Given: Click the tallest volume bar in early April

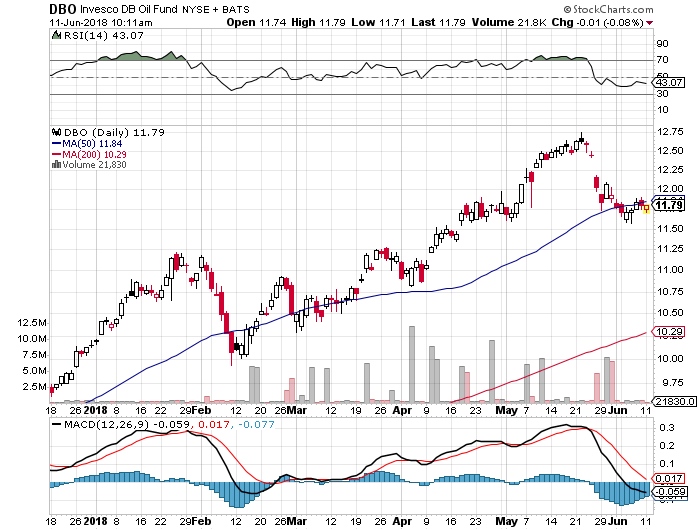Looking at the screenshot, I should click(412, 364).
